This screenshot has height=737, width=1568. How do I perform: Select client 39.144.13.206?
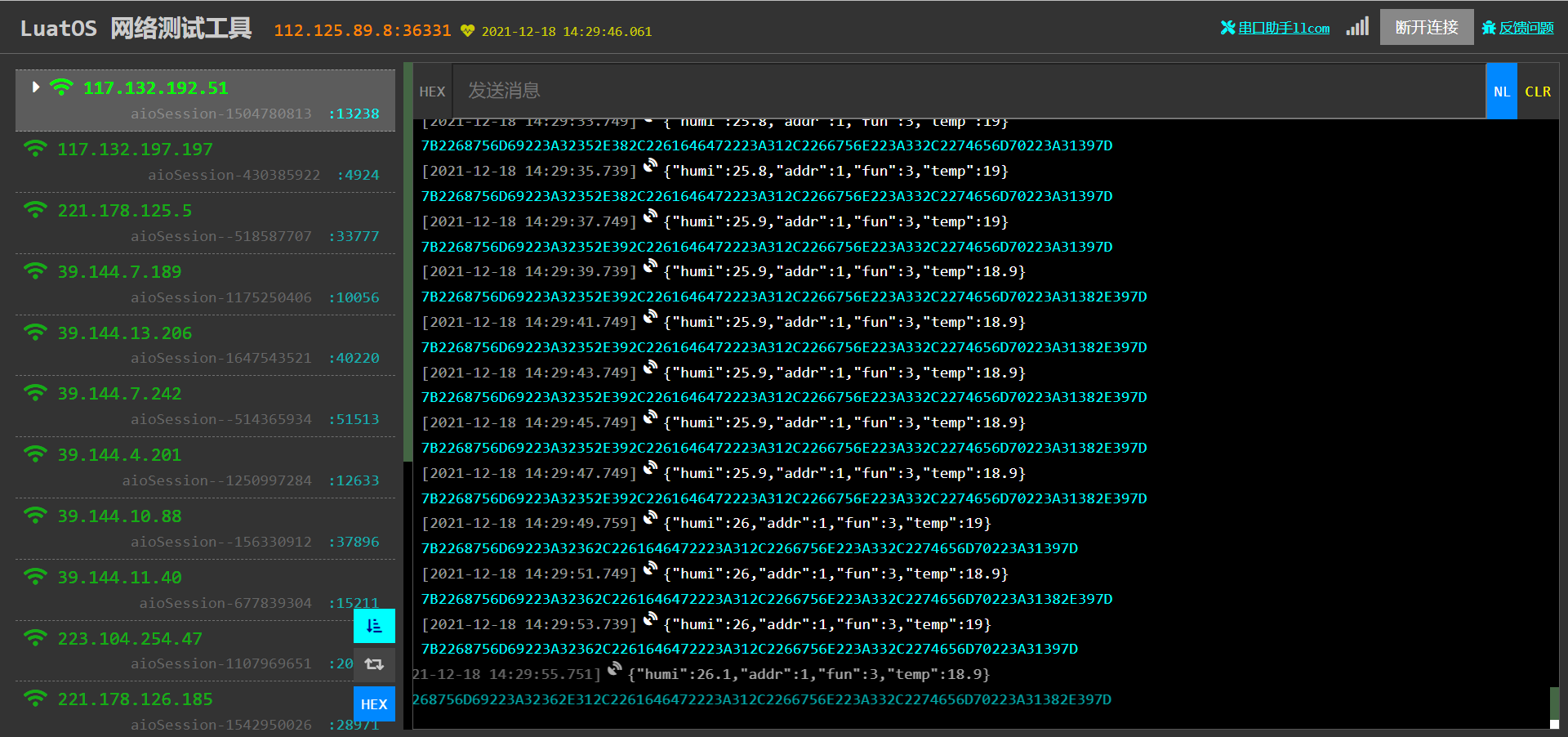pyautogui.click(x=205, y=346)
